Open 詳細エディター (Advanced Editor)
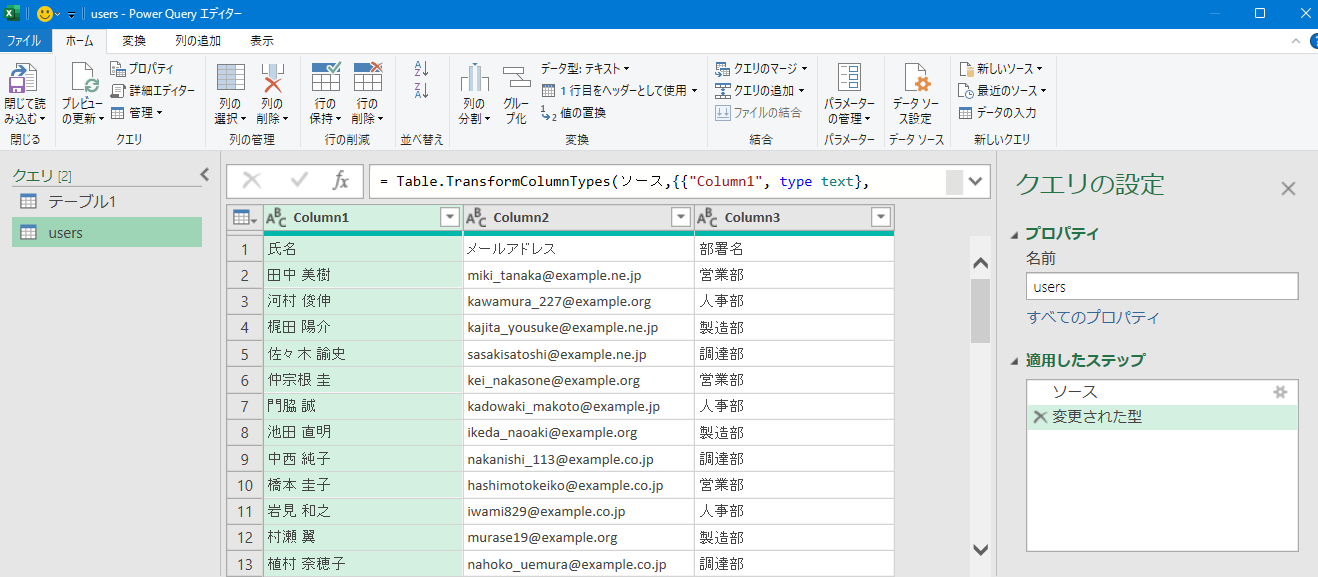The width and height of the screenshot is (1318, 577). [152, 90]
